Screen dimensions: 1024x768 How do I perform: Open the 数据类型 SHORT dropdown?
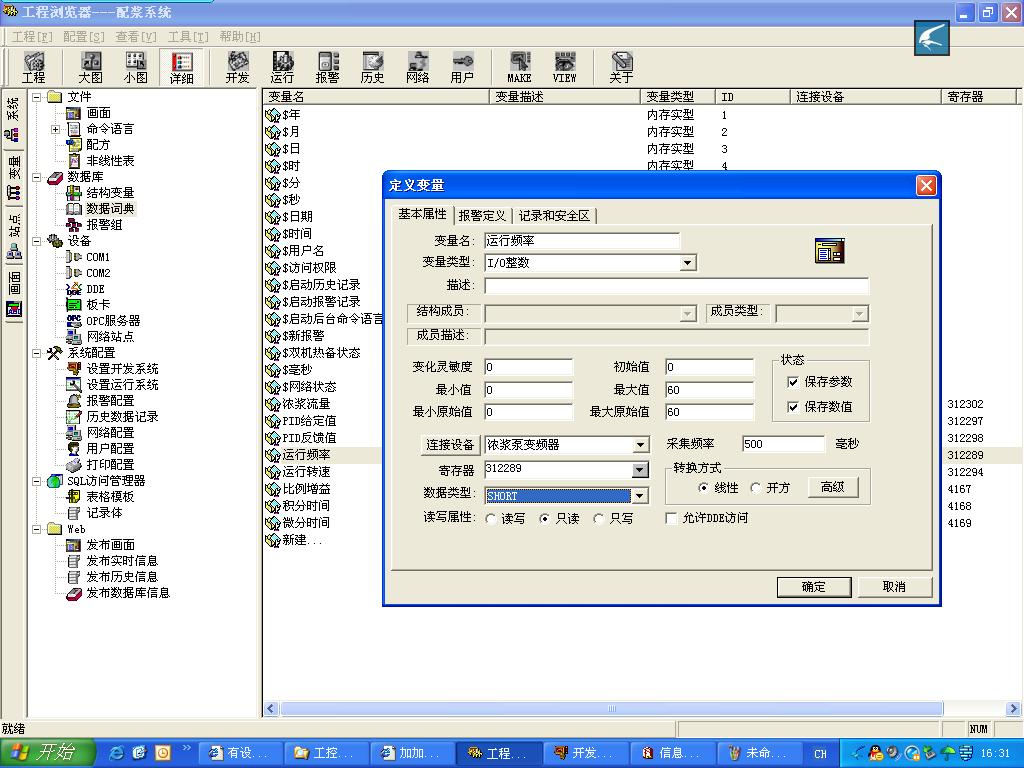(x=640, y=496)
